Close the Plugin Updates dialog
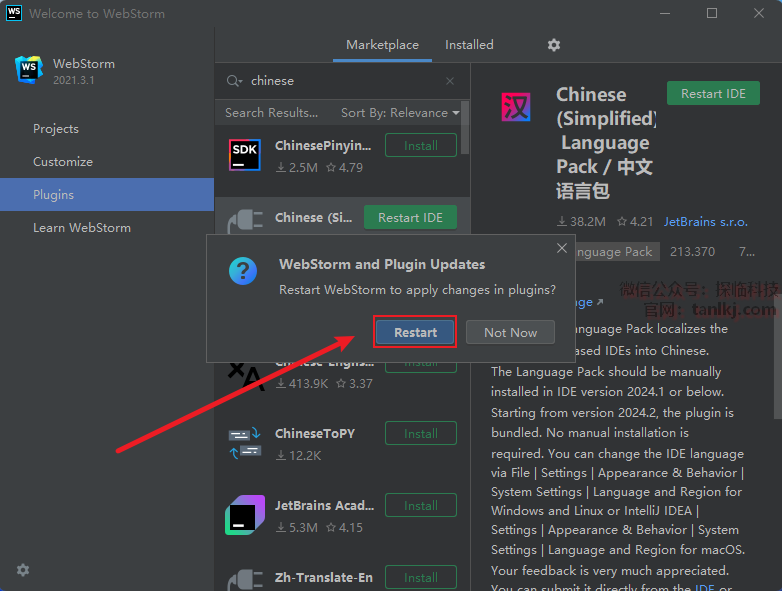 562,248
